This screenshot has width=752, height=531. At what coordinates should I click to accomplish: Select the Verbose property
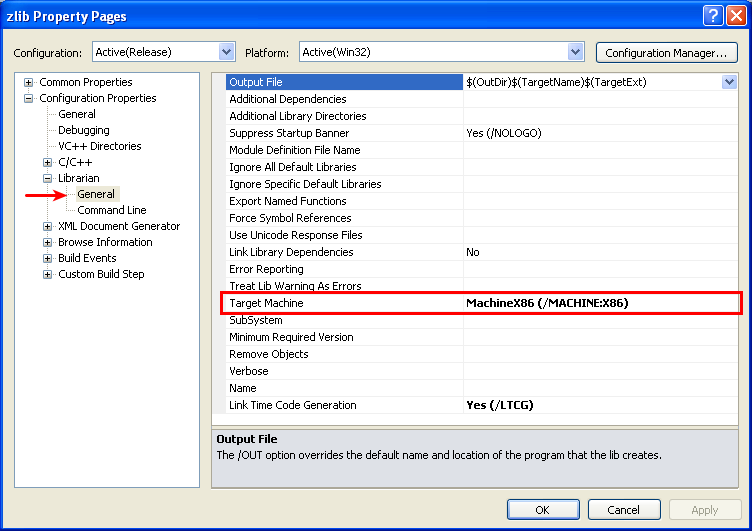[248, 371]
